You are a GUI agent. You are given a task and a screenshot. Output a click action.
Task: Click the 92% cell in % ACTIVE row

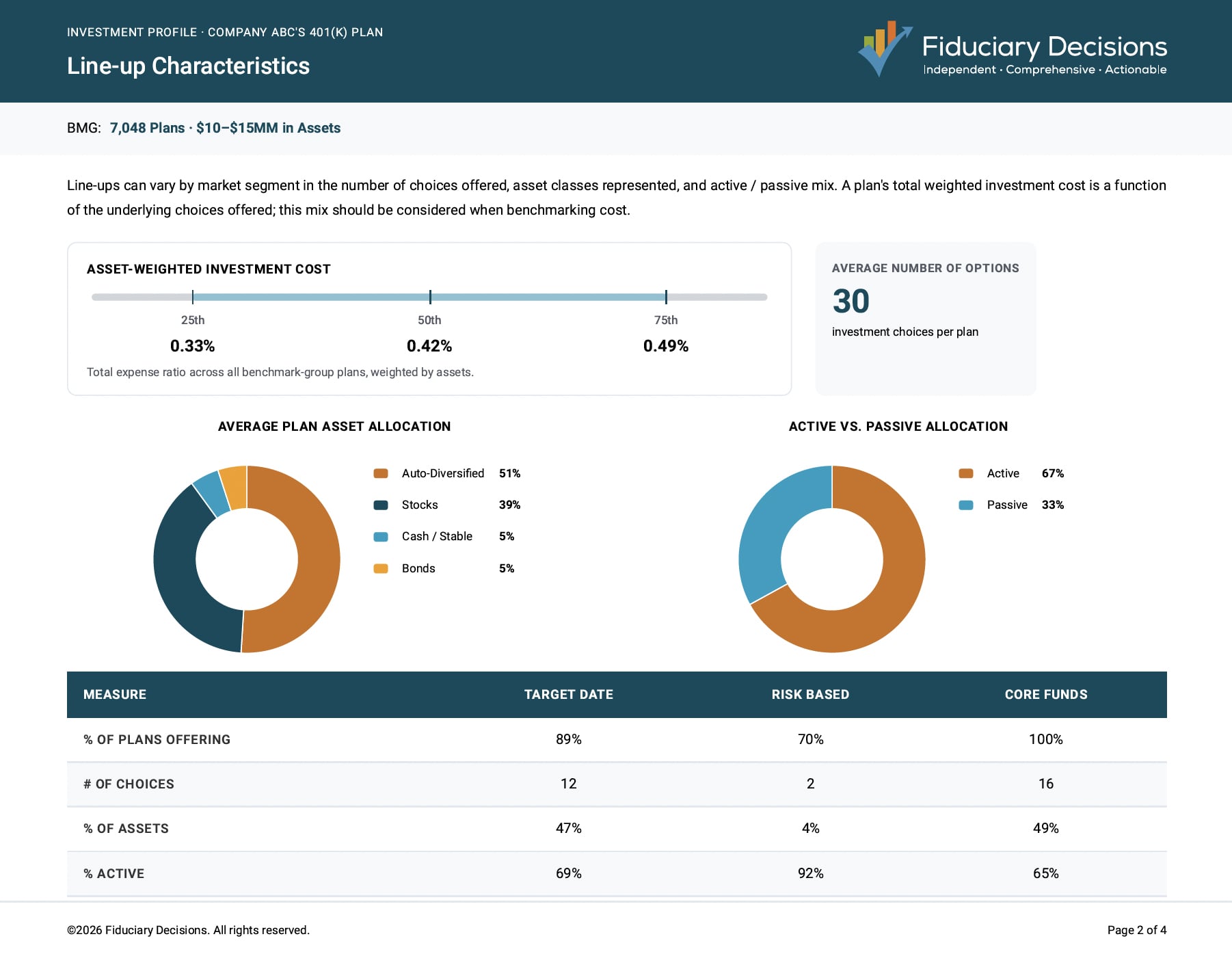point(811,873)
